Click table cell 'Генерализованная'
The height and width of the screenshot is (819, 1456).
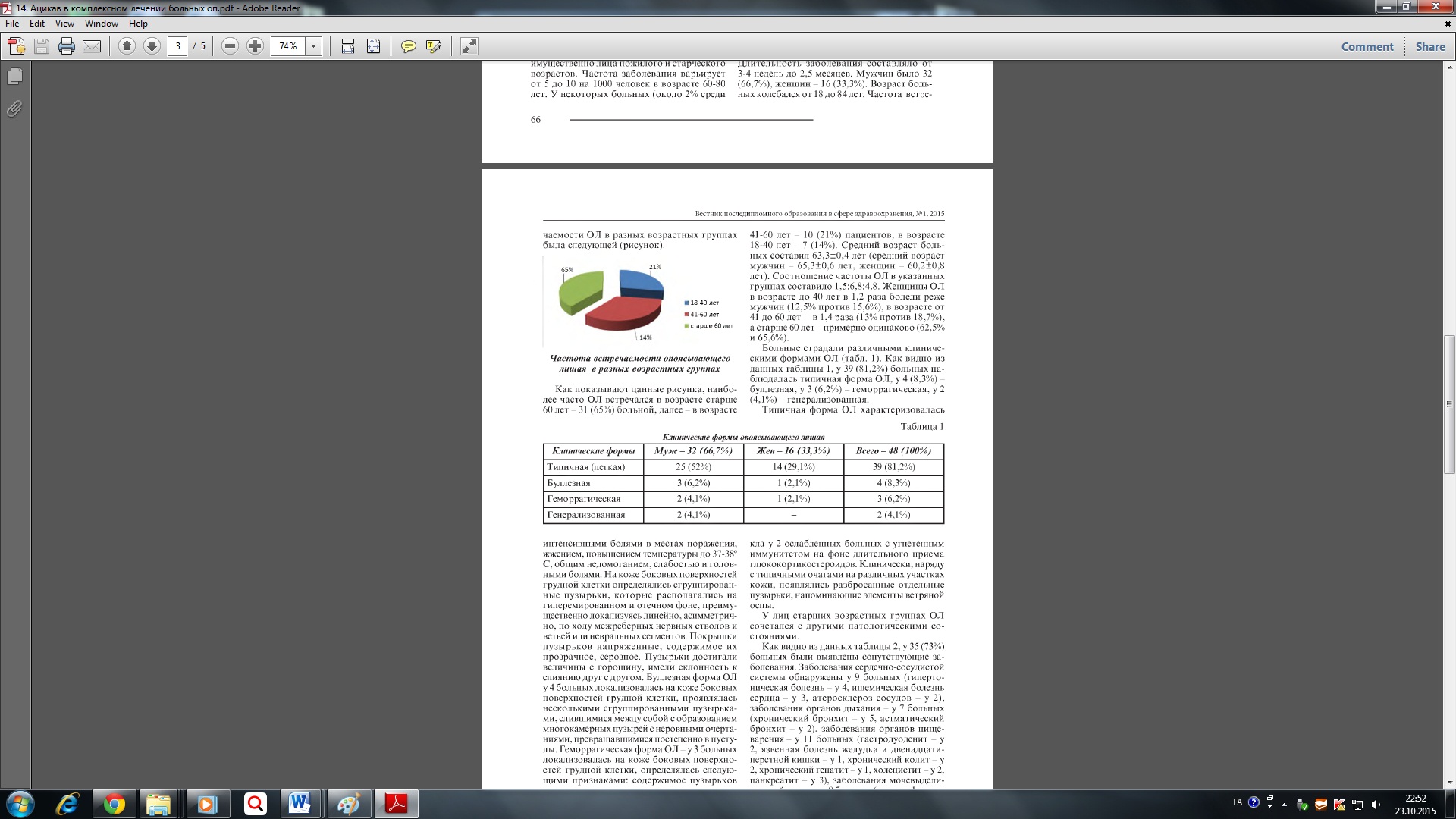click(593, 515)
